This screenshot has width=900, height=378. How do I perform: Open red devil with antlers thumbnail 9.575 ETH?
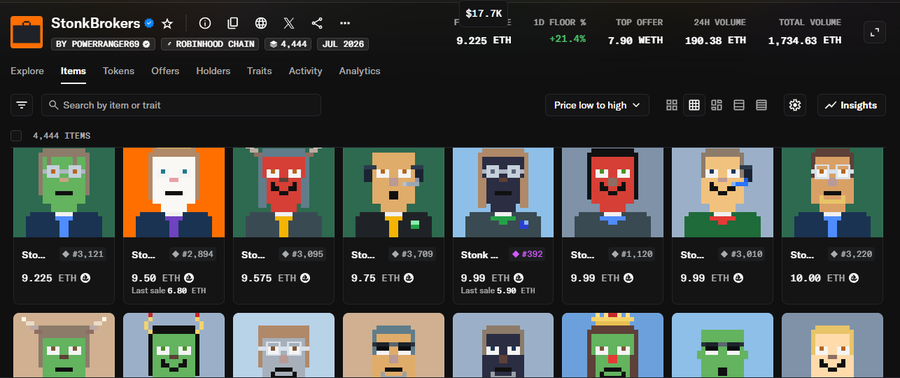pos(284,193)
